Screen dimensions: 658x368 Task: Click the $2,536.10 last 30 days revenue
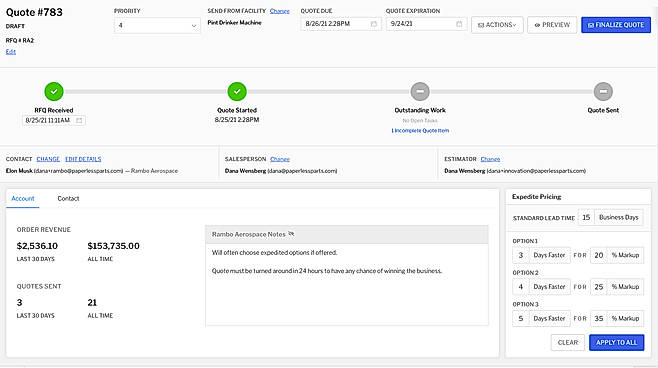[37, 246]
